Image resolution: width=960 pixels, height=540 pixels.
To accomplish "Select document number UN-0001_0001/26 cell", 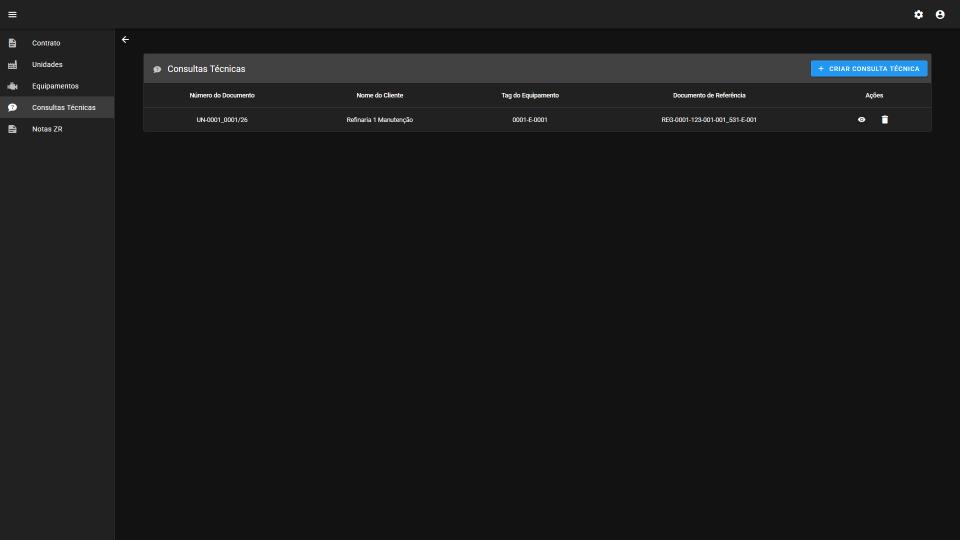I will coord(222,120).
